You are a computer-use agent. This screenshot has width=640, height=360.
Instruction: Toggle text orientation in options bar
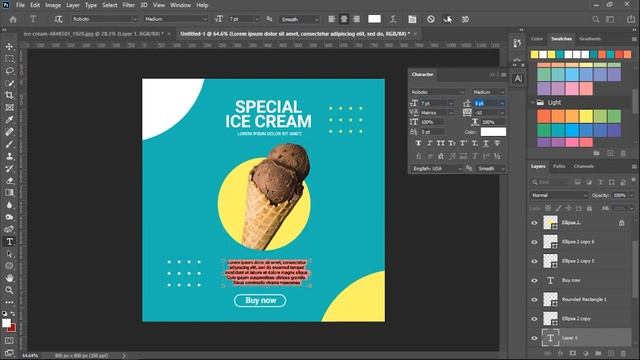tap(58, 19)
